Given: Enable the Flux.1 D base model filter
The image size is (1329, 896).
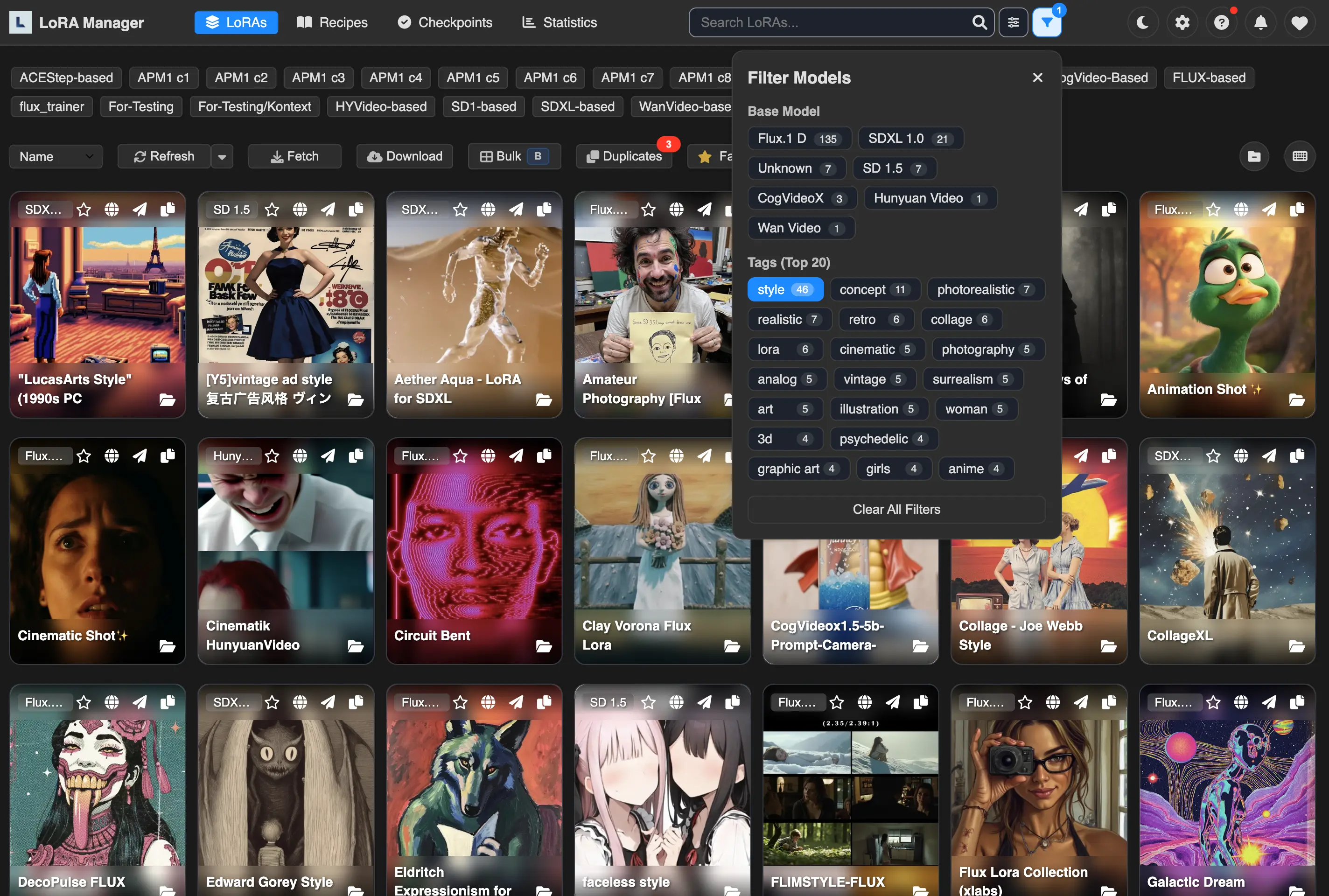Looking at the screenshot, I should click(798, 139).
